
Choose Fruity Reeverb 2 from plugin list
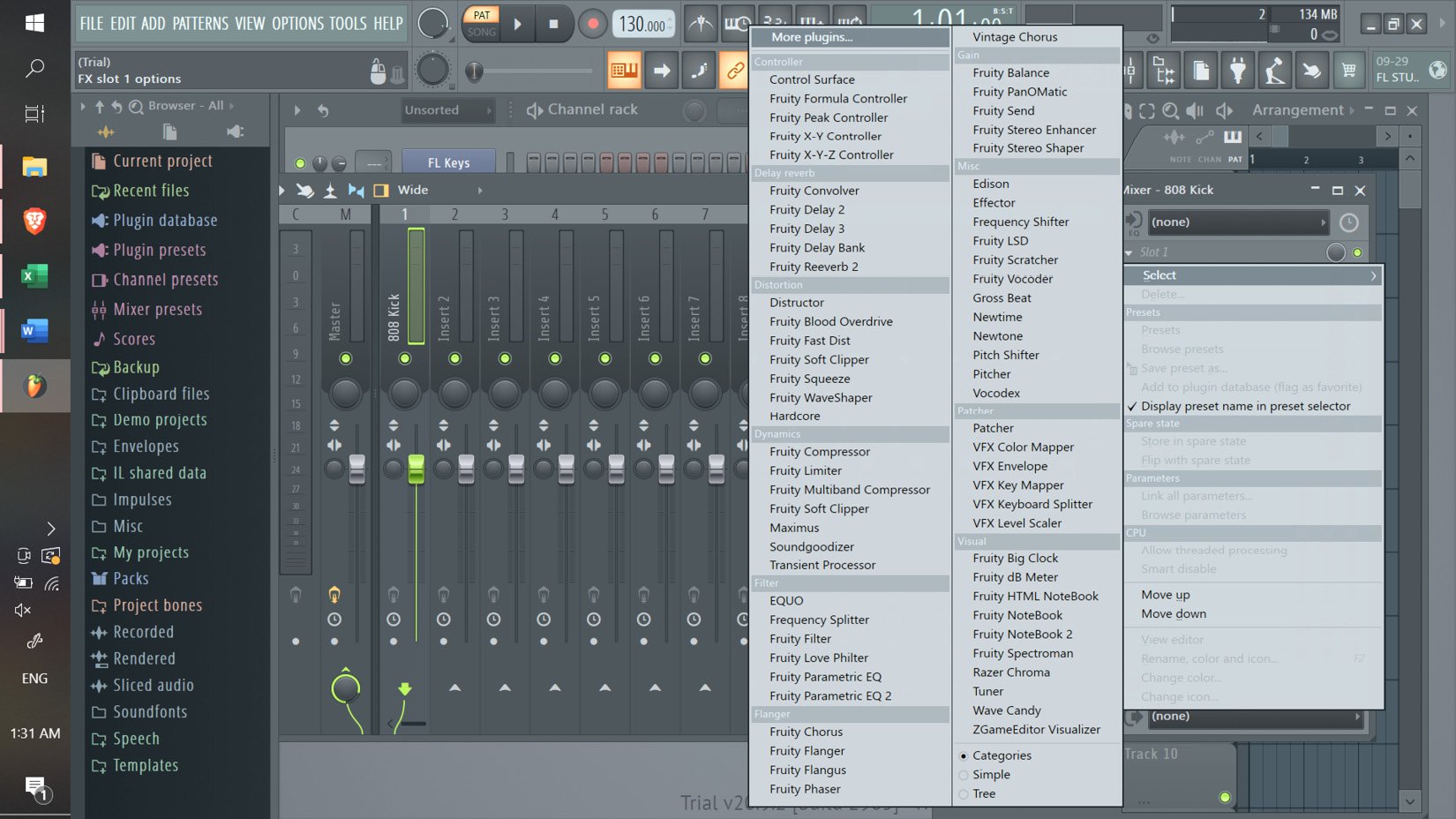(813, 267)
